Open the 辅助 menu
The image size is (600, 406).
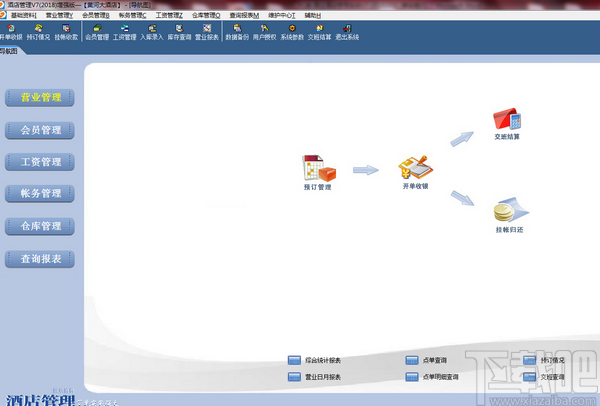point(312,15)
